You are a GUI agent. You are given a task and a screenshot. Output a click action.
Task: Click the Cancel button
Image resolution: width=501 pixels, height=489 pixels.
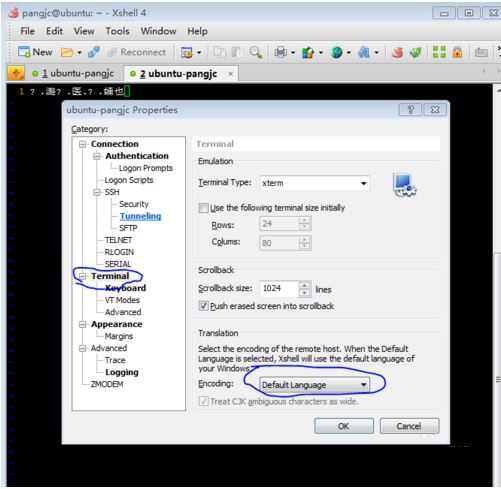click(x=409, y=426)
